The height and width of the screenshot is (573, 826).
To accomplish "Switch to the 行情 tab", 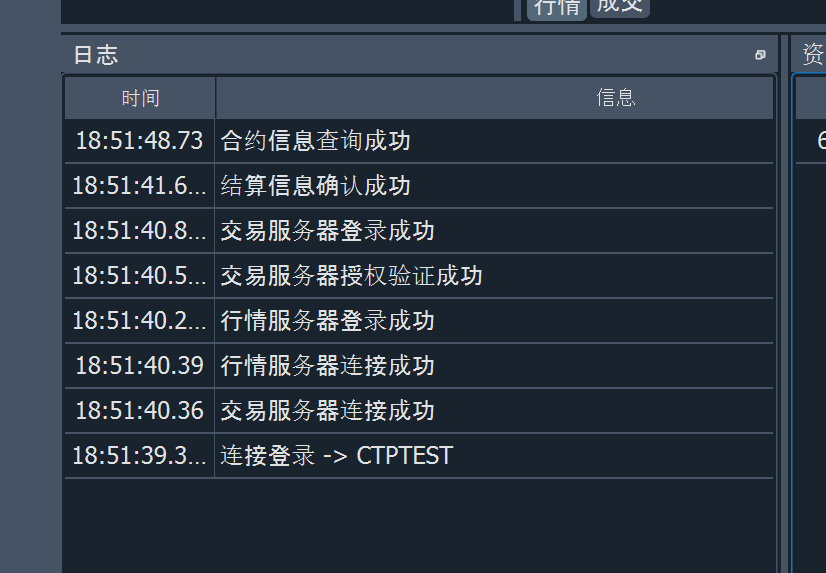I will (557, 8).
